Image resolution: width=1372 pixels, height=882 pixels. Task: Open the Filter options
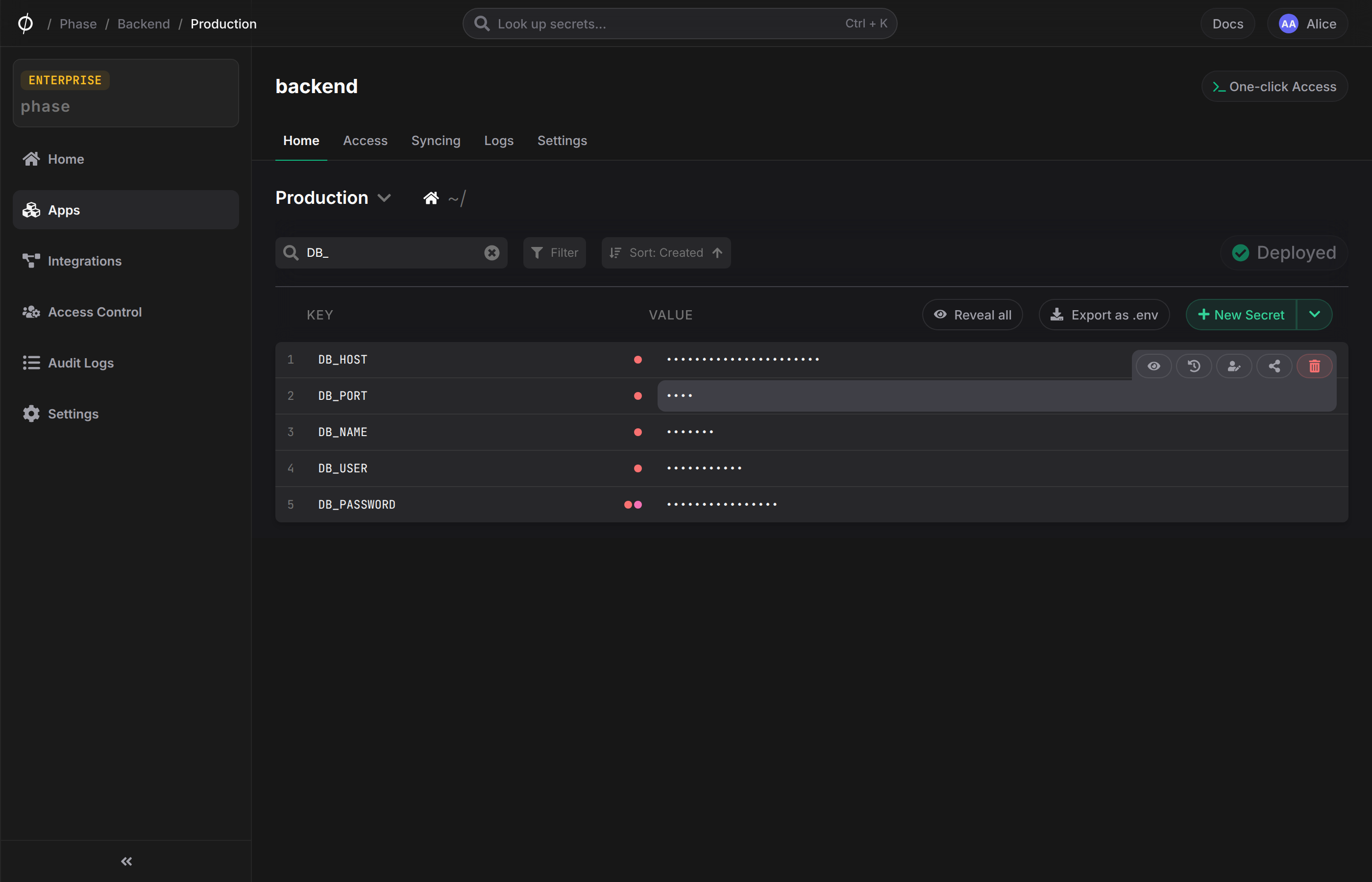coord(554,252)
